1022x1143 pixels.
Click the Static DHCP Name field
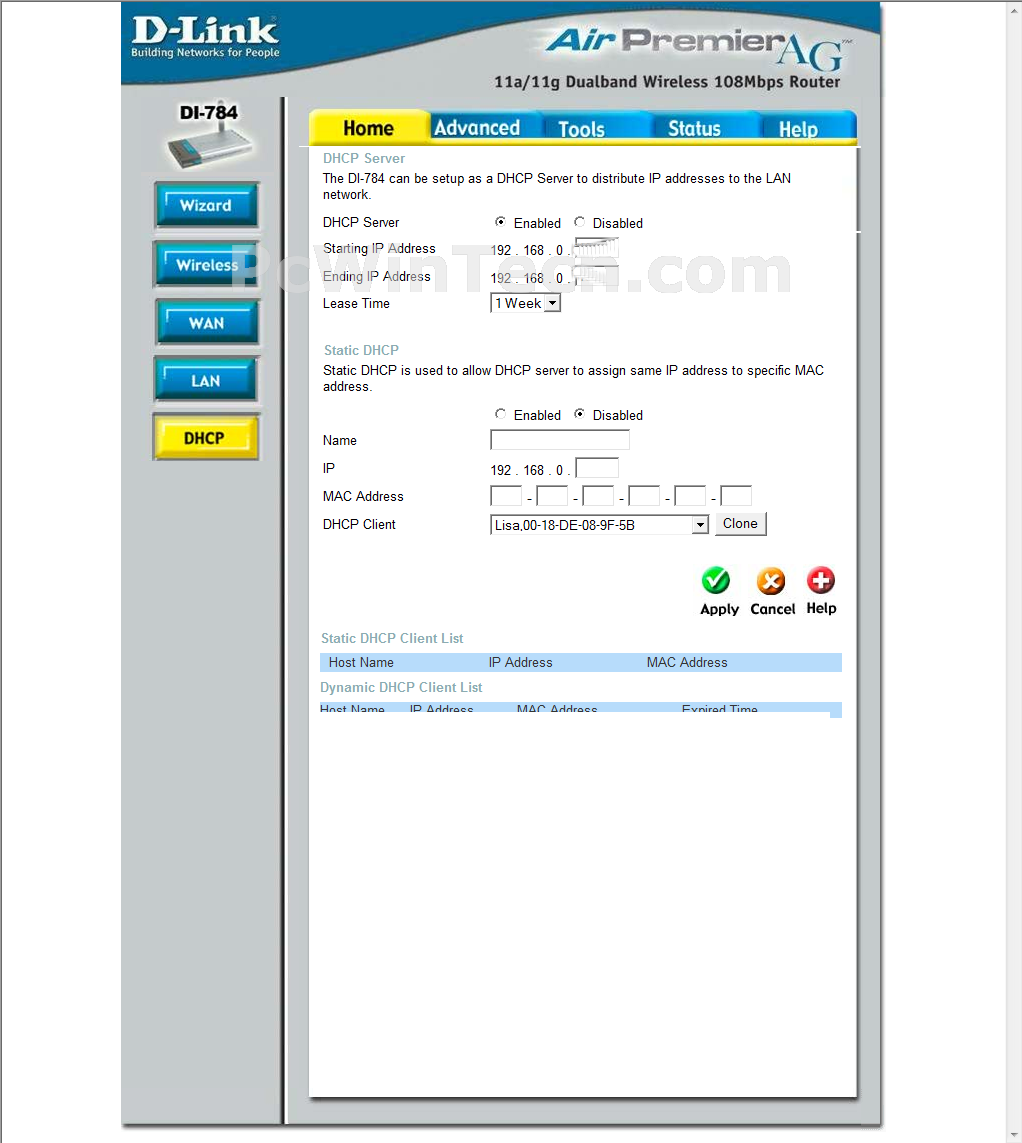(560, 440)
